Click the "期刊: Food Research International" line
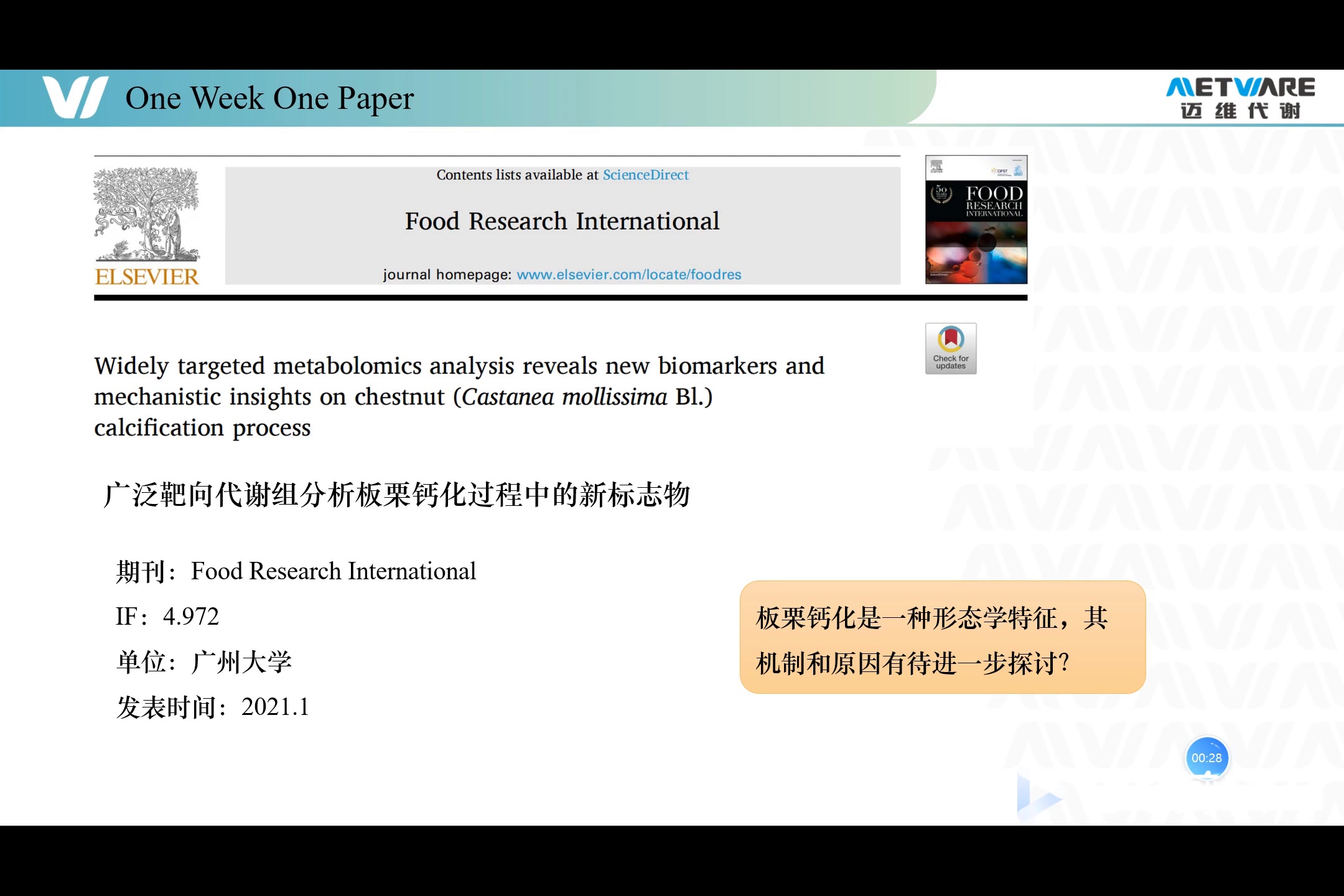 pos(296,571)
